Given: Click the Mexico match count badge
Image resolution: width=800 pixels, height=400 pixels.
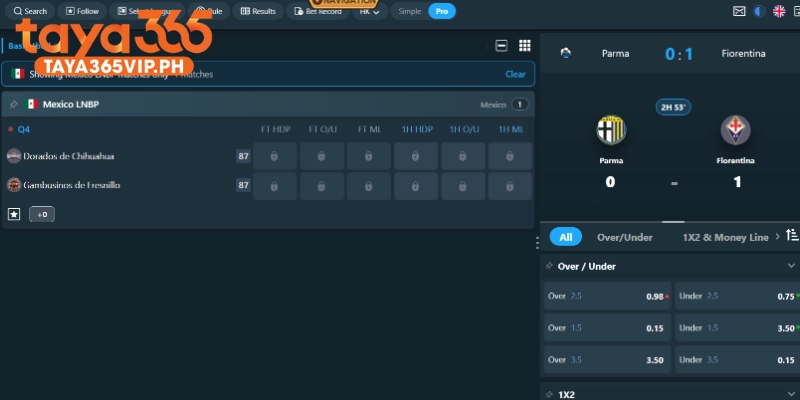Looking at the screenshot, I should tap(519, 105).
